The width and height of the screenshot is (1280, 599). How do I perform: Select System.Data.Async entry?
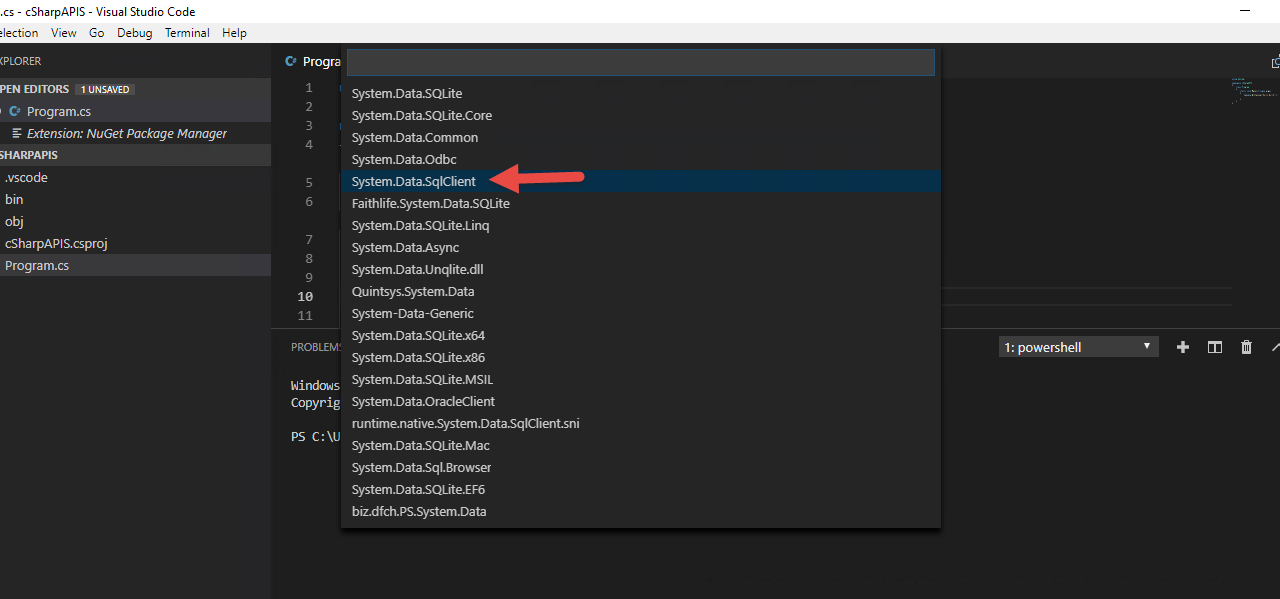(640, 247)
